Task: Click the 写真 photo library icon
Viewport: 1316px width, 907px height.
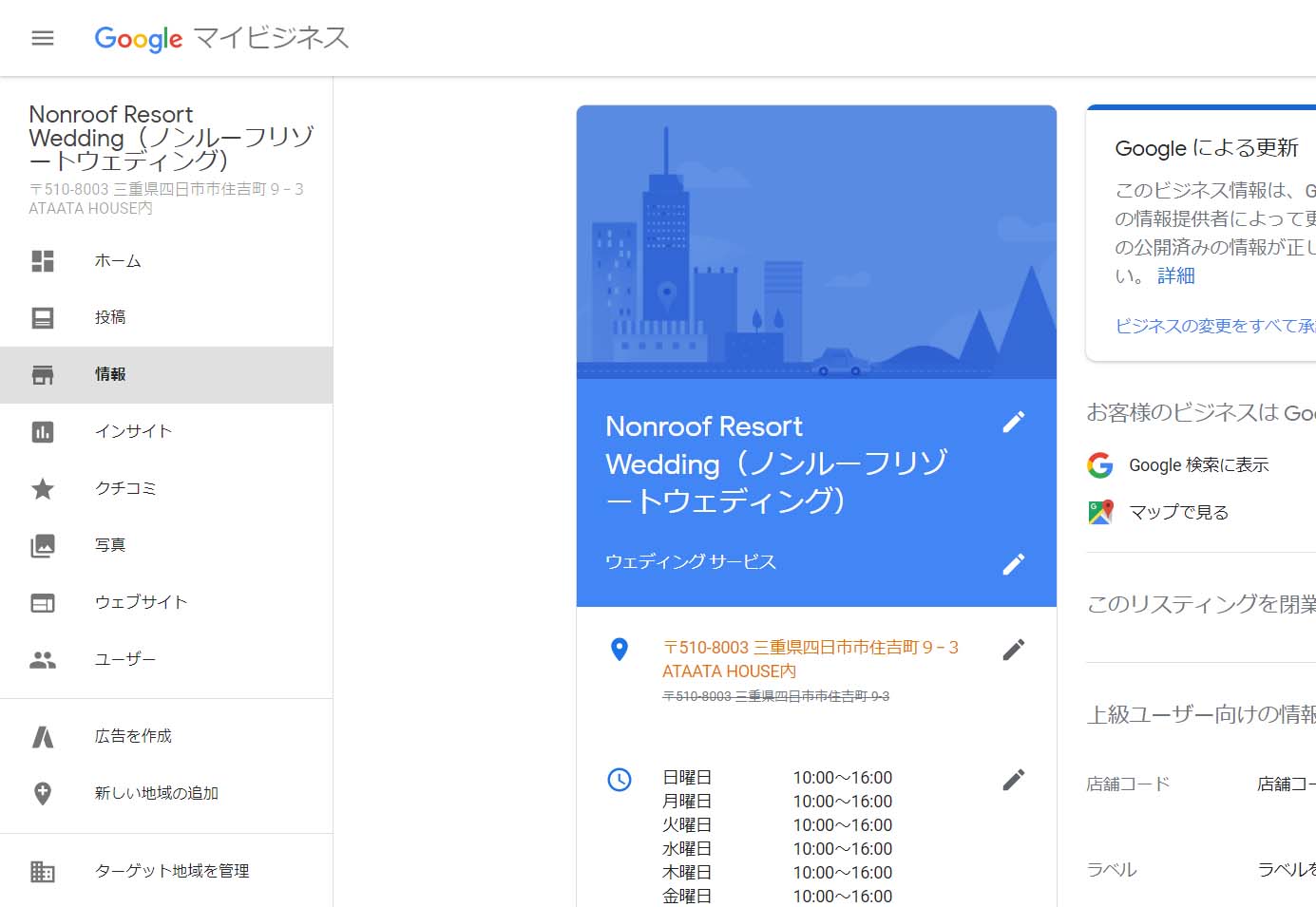Action: [43, 546]
